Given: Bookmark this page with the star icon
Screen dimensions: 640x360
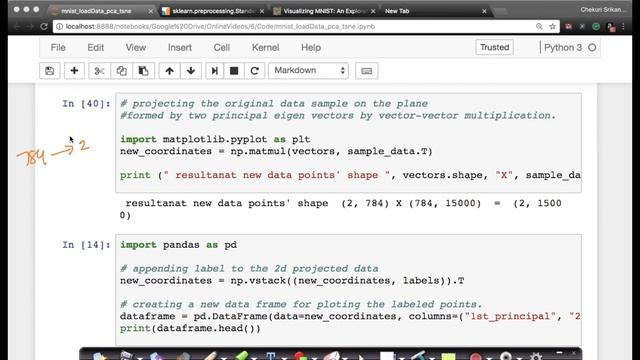Looking at the screenshot, I should point(553,27).
